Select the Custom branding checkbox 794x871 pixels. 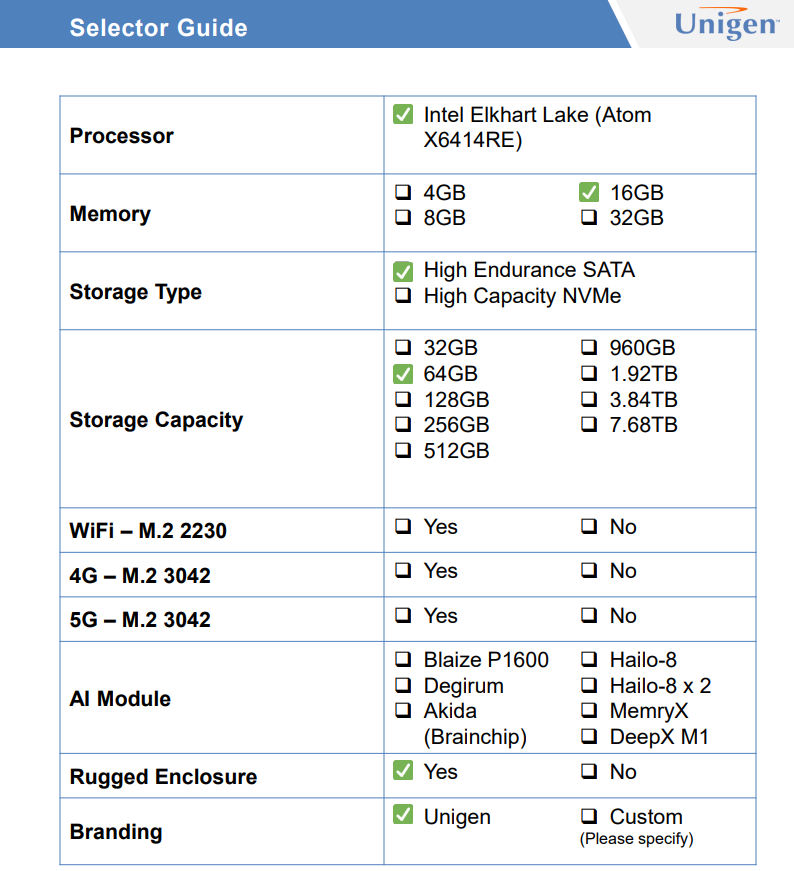589,817
